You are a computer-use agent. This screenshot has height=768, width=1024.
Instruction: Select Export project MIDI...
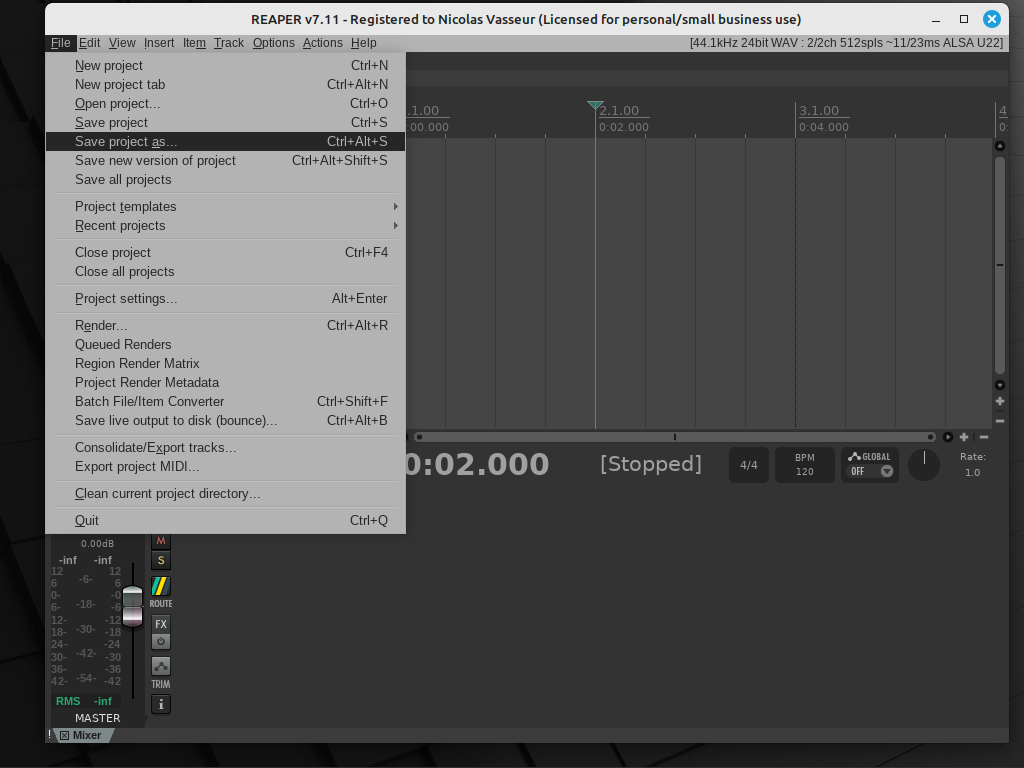(x=226, y=466)
